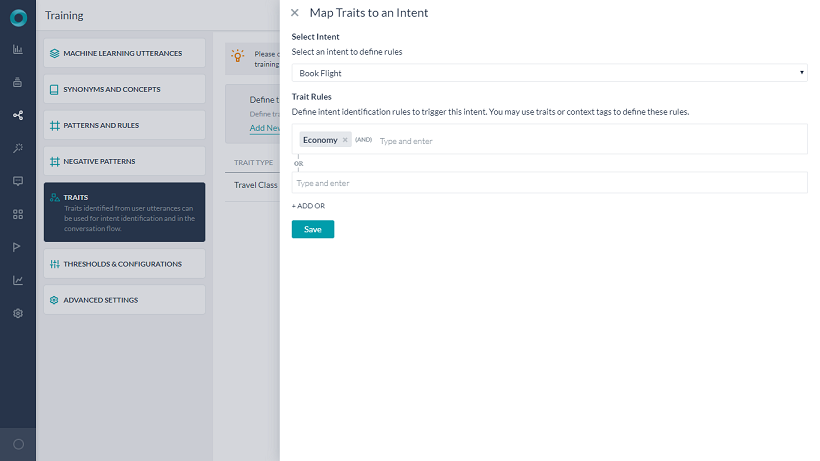Open Thresholds & Configurations section
The width and height of the screenshot is (820, 461).
point(124,263)
